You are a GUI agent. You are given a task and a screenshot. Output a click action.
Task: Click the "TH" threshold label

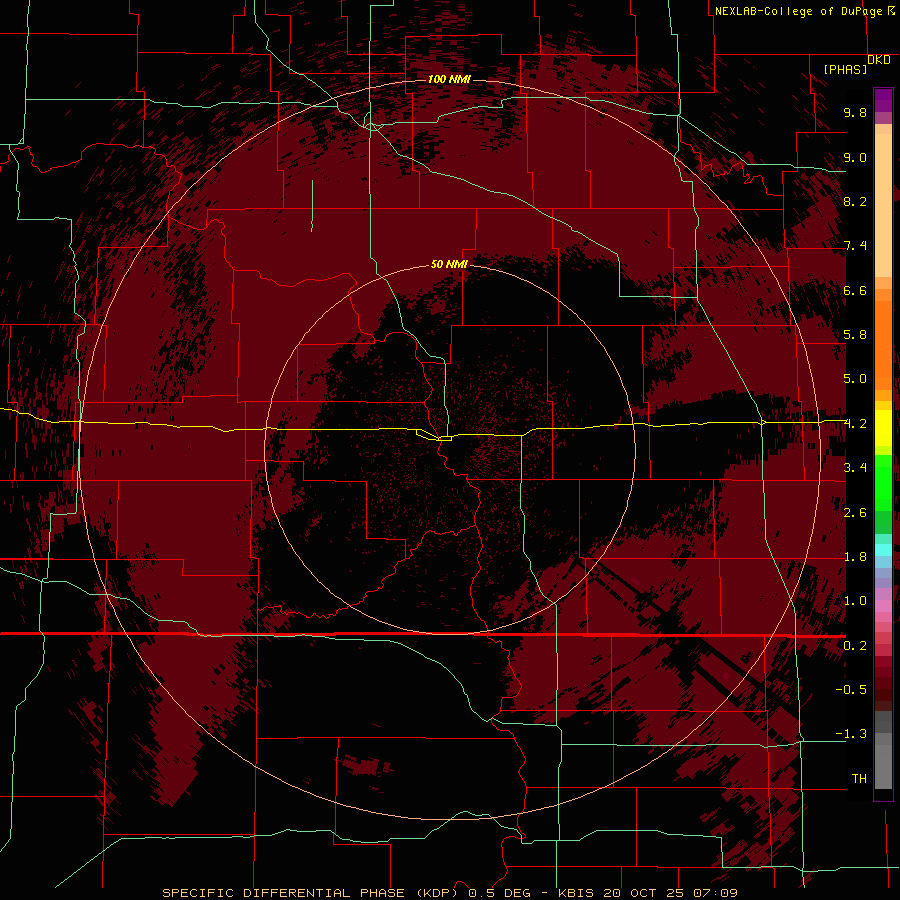[x=859, y=779]
